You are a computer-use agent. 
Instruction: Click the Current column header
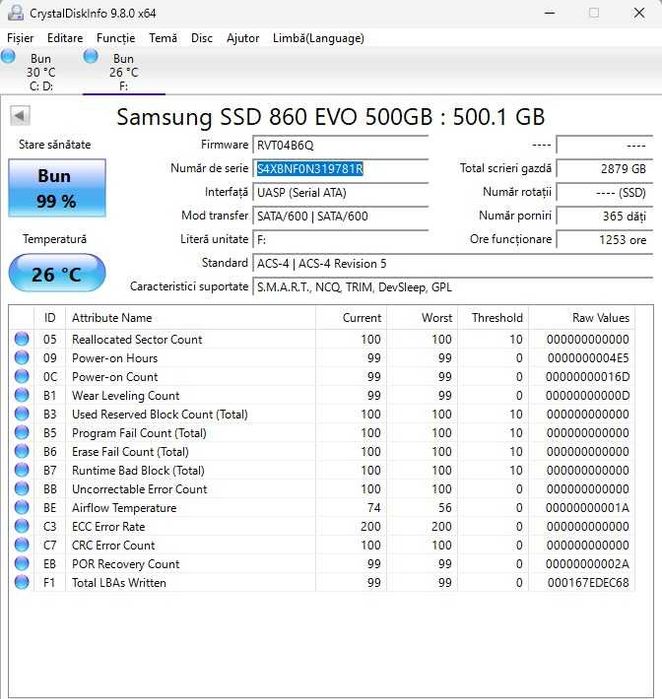pos(351,318)
